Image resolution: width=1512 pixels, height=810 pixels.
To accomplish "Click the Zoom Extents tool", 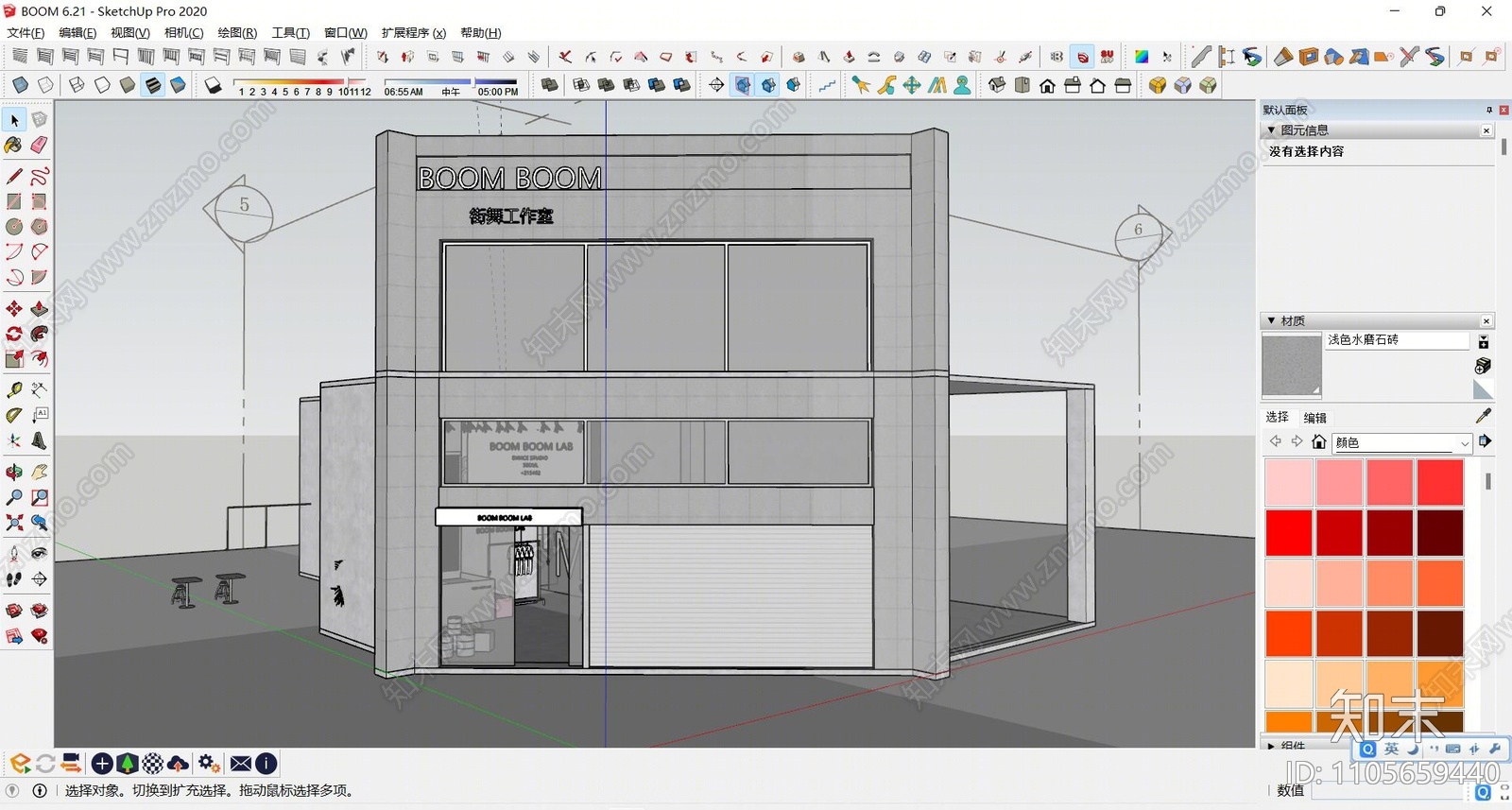I will (x=14, y=523).
